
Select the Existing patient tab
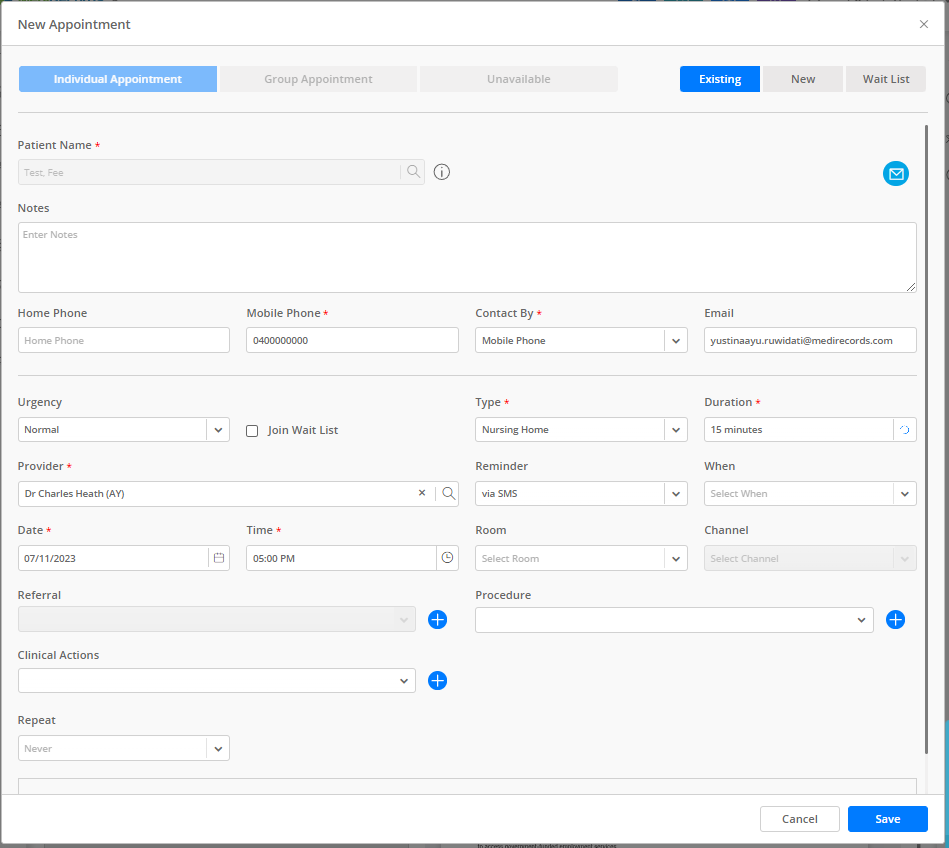point(720,79)
